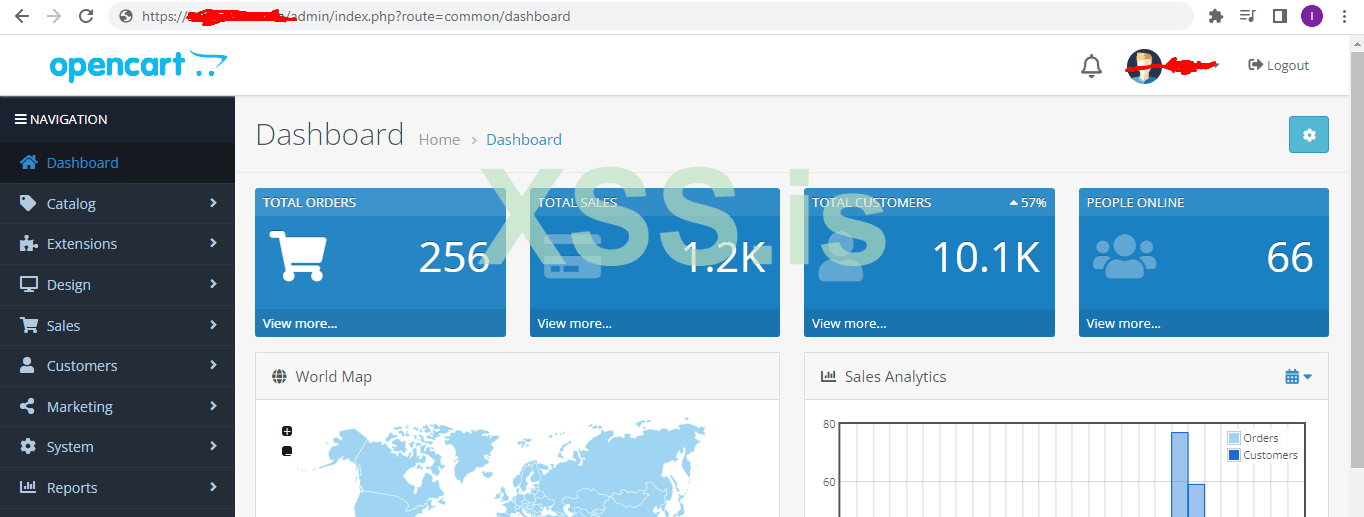Open the user profile avatar picture
Viewport: 1364px width, 517px height.
point(1143,66)
